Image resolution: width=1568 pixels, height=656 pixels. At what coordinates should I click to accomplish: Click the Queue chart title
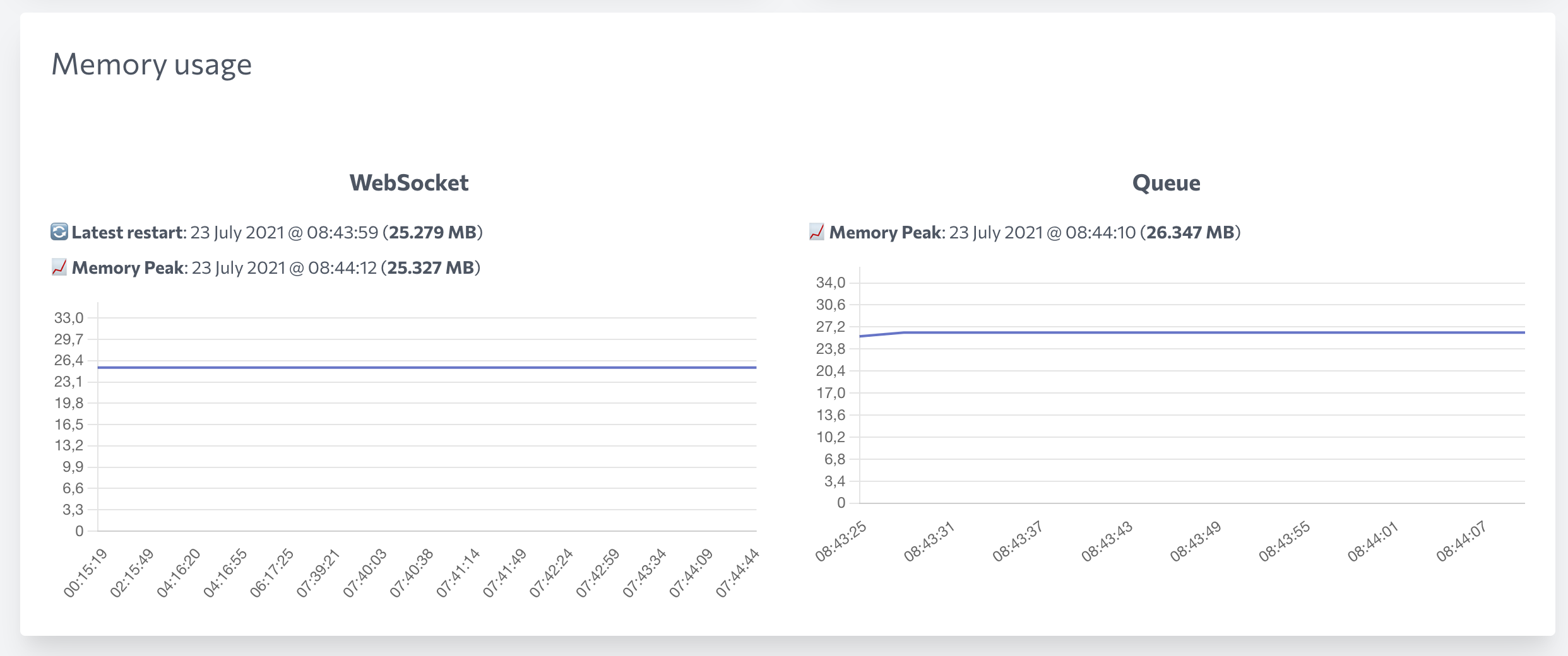(1166, 183)
